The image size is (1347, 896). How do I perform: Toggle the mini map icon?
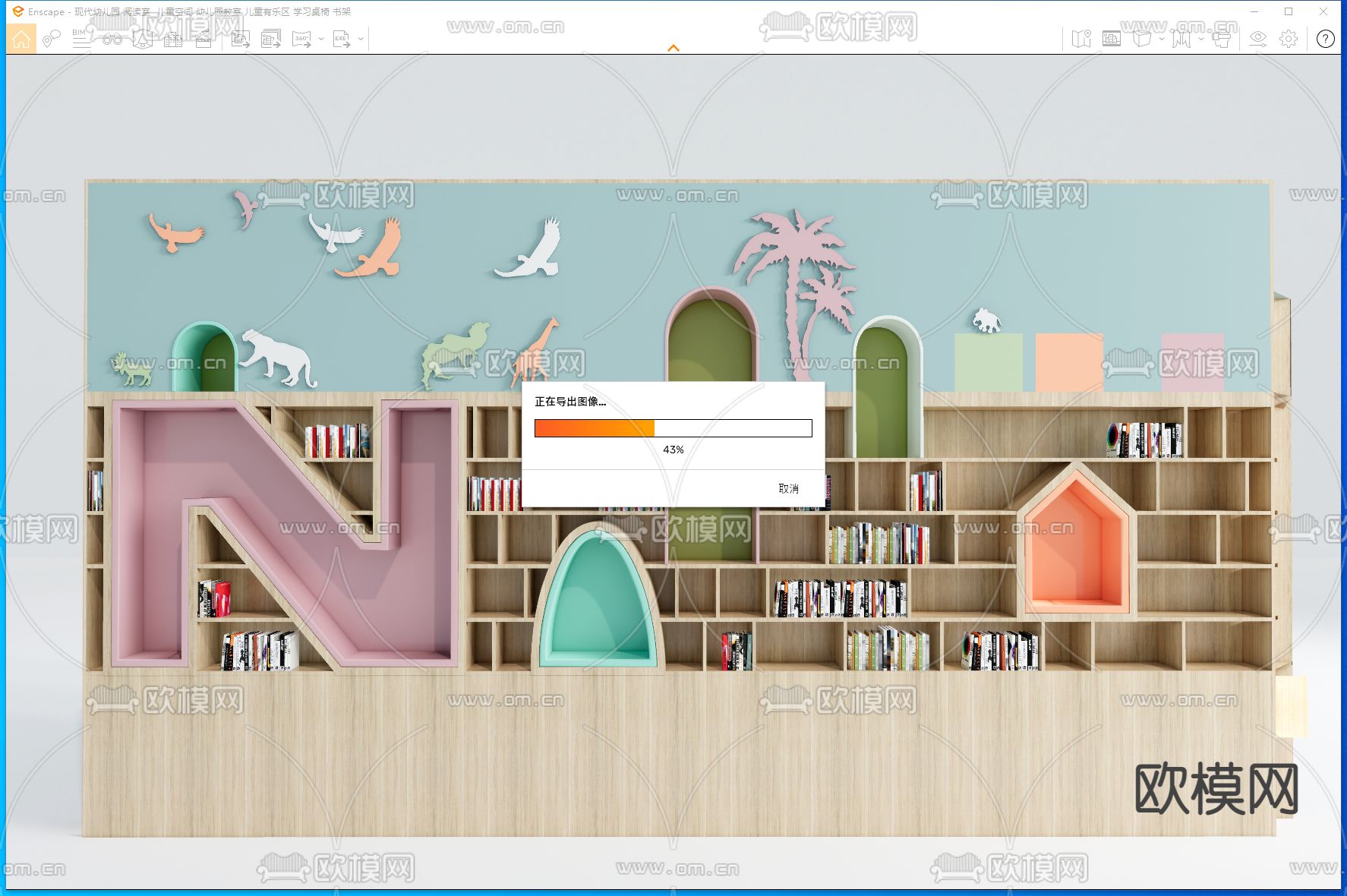[x=1081, y=39]
